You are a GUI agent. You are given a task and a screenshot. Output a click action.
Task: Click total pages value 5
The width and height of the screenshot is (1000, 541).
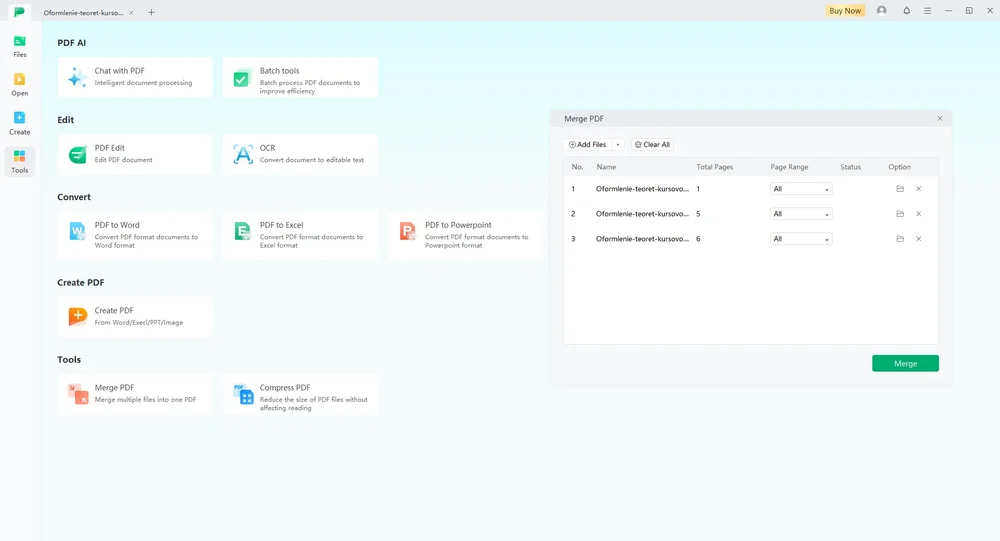click(x=698, y=214)
